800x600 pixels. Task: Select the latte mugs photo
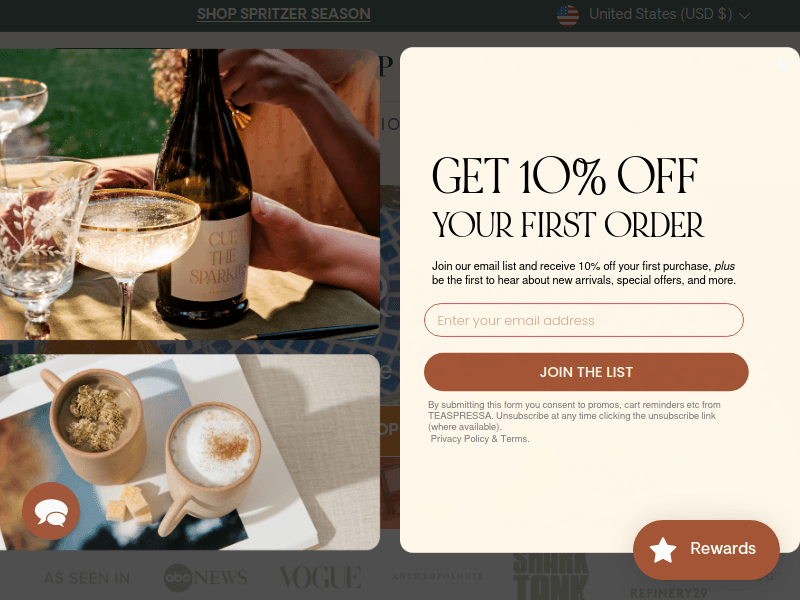[x=190, y=452]
